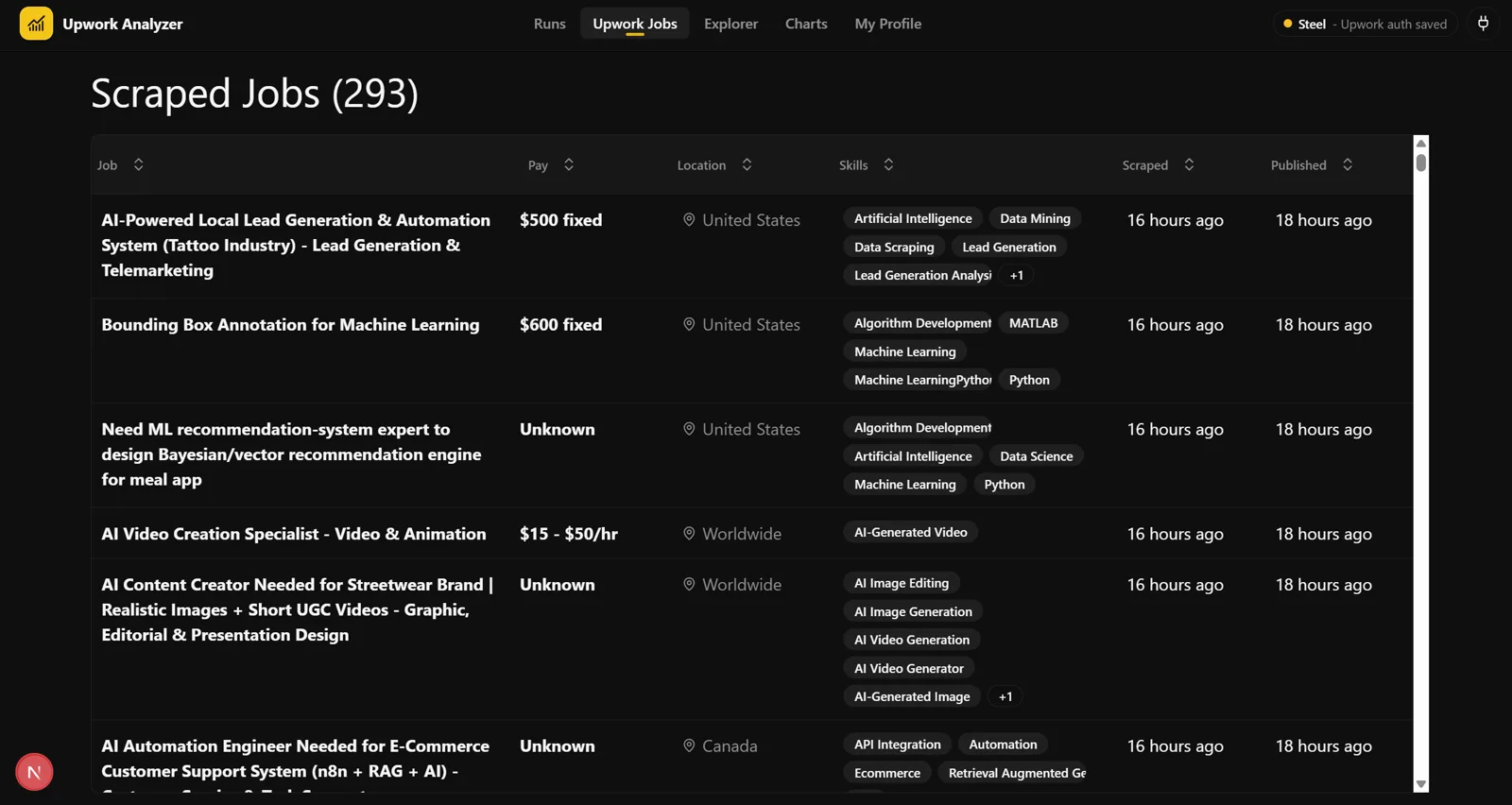Click the $15 - $50/hr pay cell
This screenshot has width=1512, height=805.
click(x=568, y=533)
